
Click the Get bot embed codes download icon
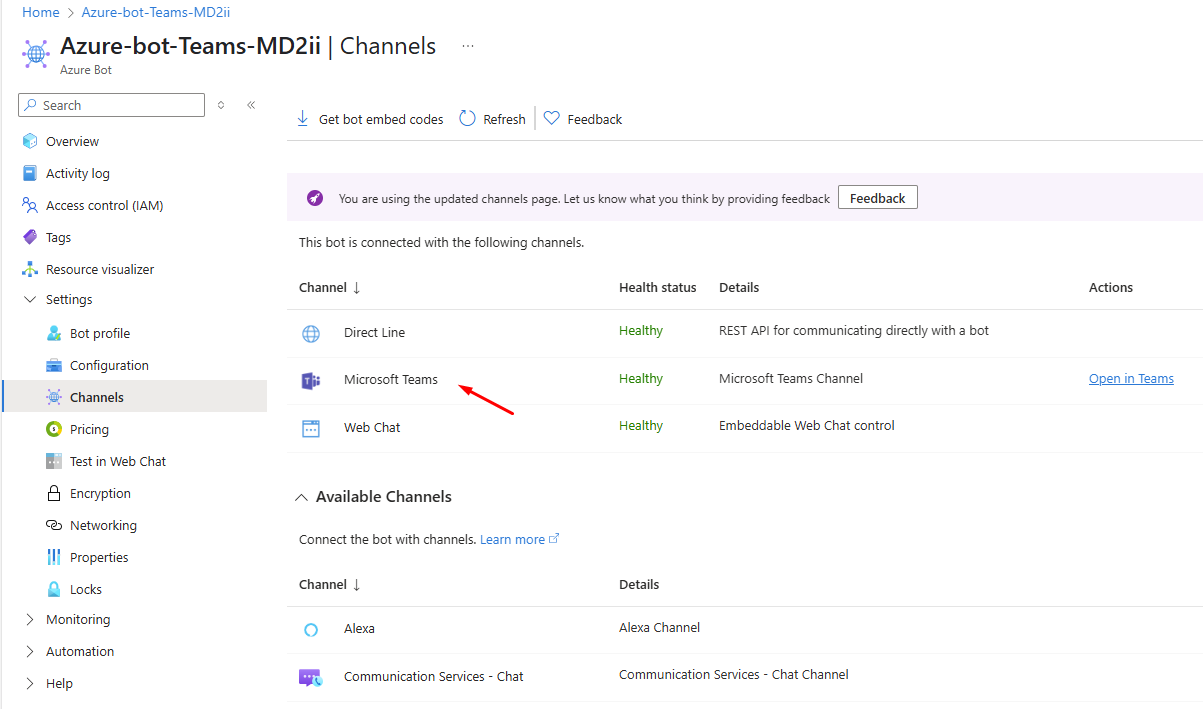pos(303,119)
